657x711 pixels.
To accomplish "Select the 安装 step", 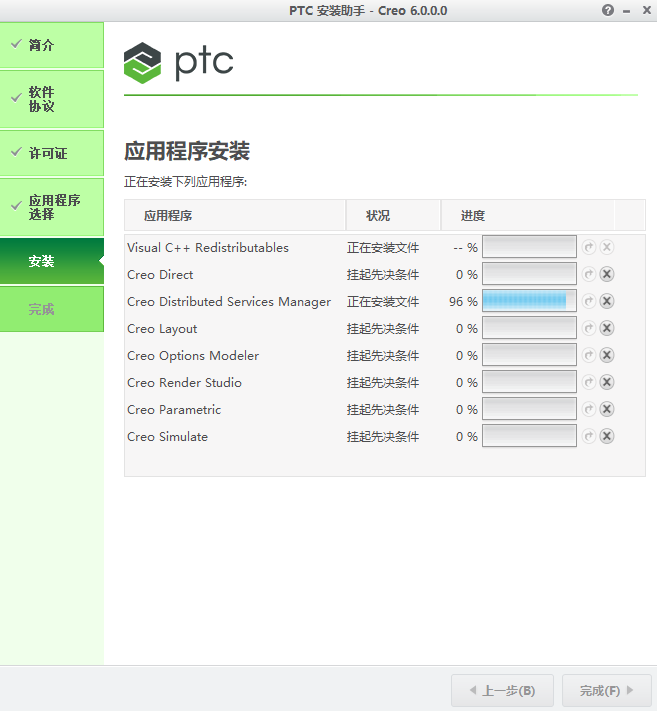I will pyautogui.click(x=52, y=261).
